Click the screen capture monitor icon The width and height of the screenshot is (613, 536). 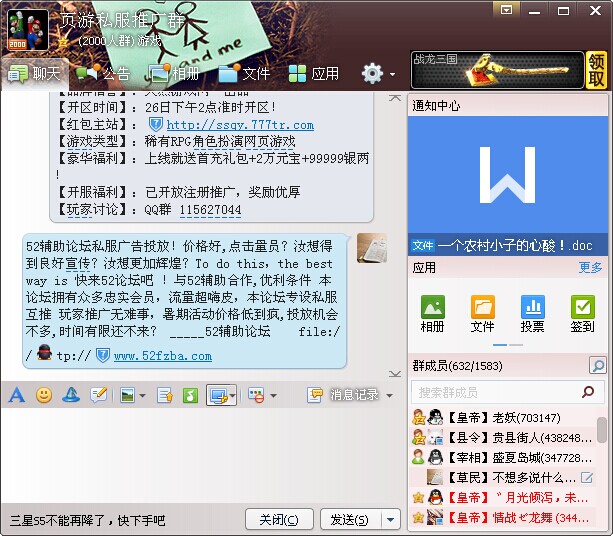click(218, 395)
